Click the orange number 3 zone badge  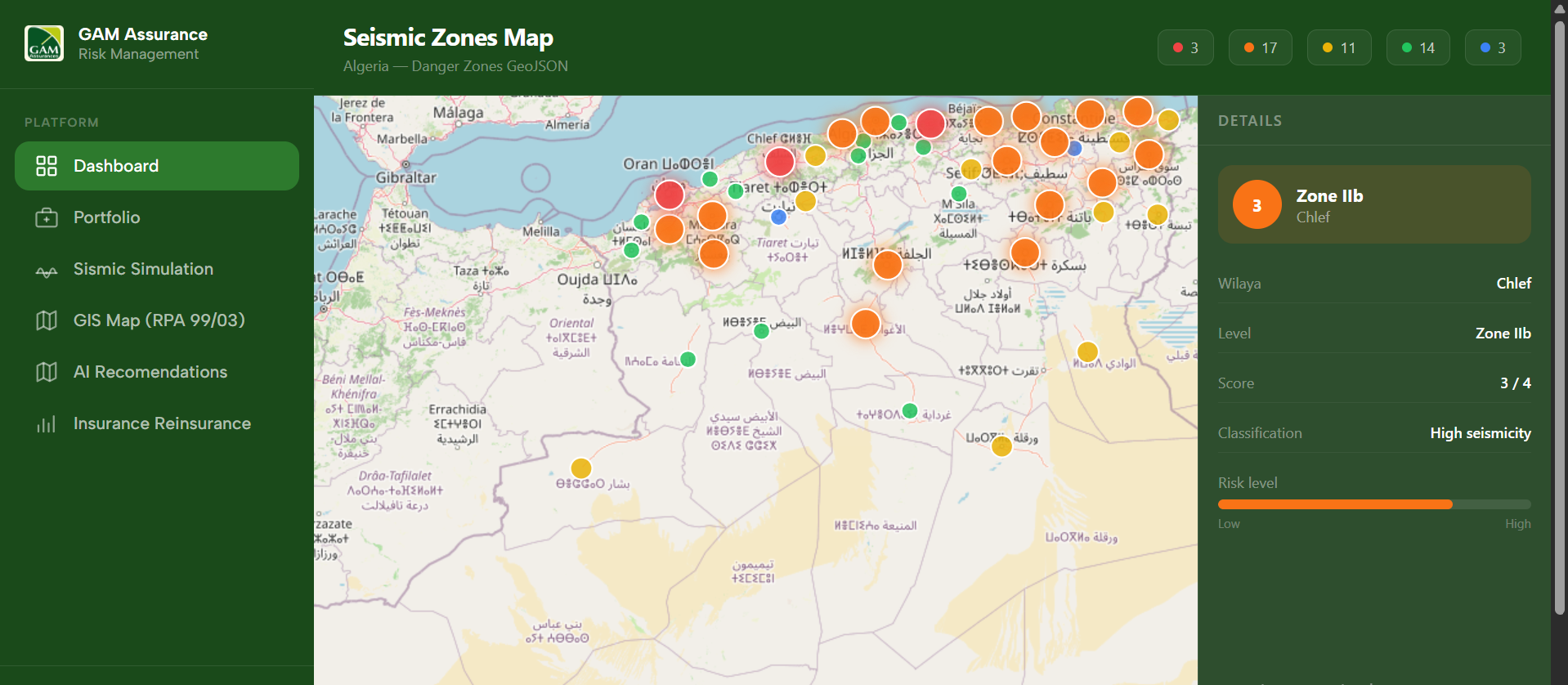1257,204
